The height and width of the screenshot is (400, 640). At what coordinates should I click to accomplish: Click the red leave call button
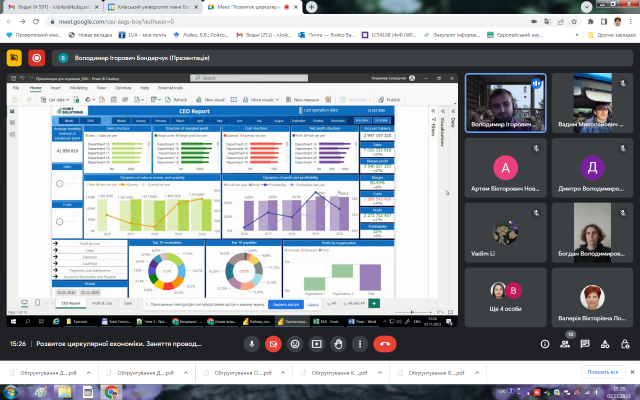click(384, 343)
